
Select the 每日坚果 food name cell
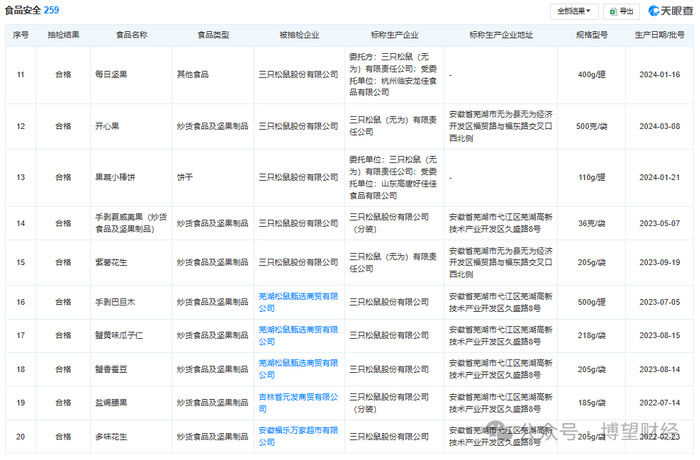tap(111, 75)
